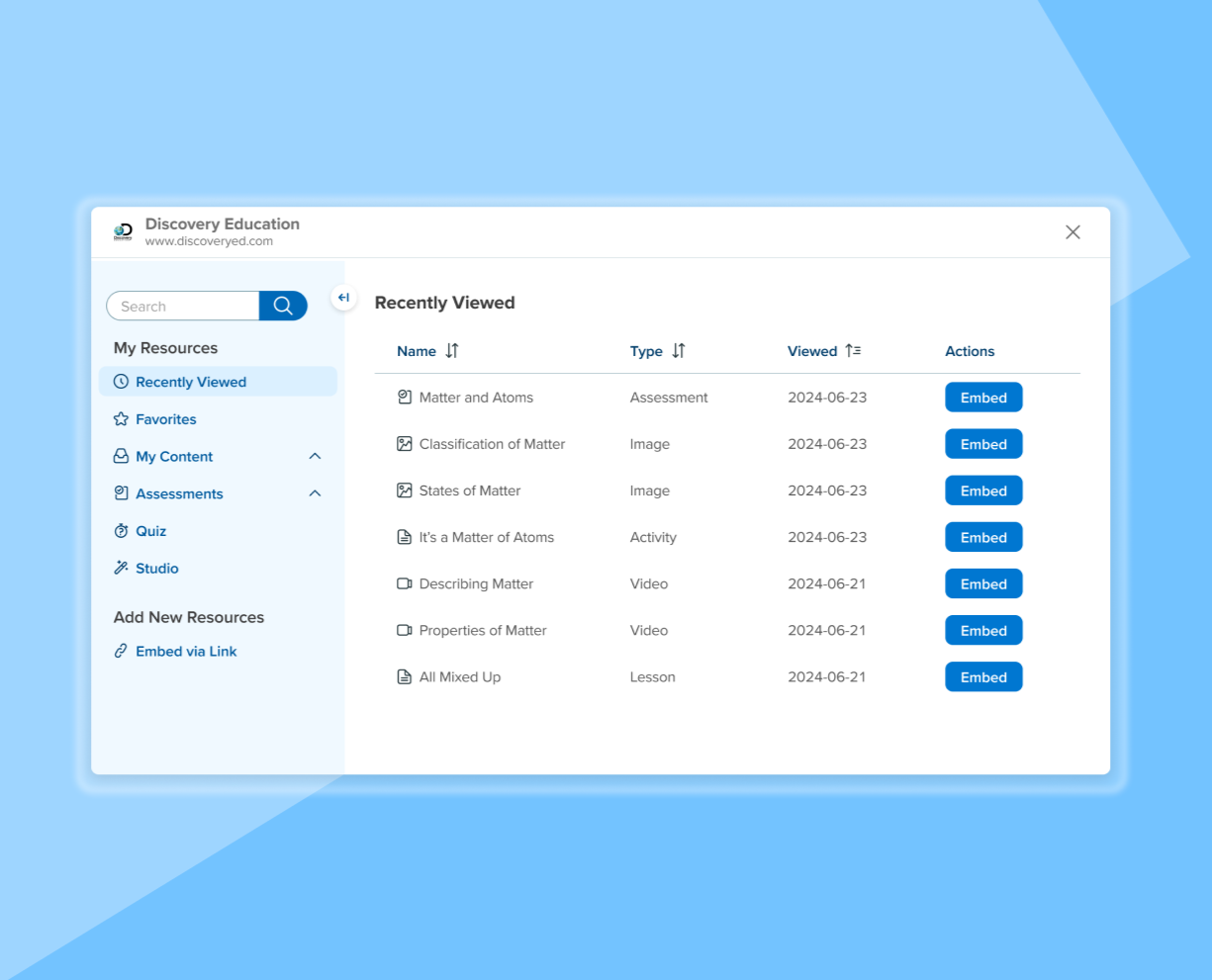Open Recently Viewed in sidebar
The image size is (1212, 980).
pos(218,382)
